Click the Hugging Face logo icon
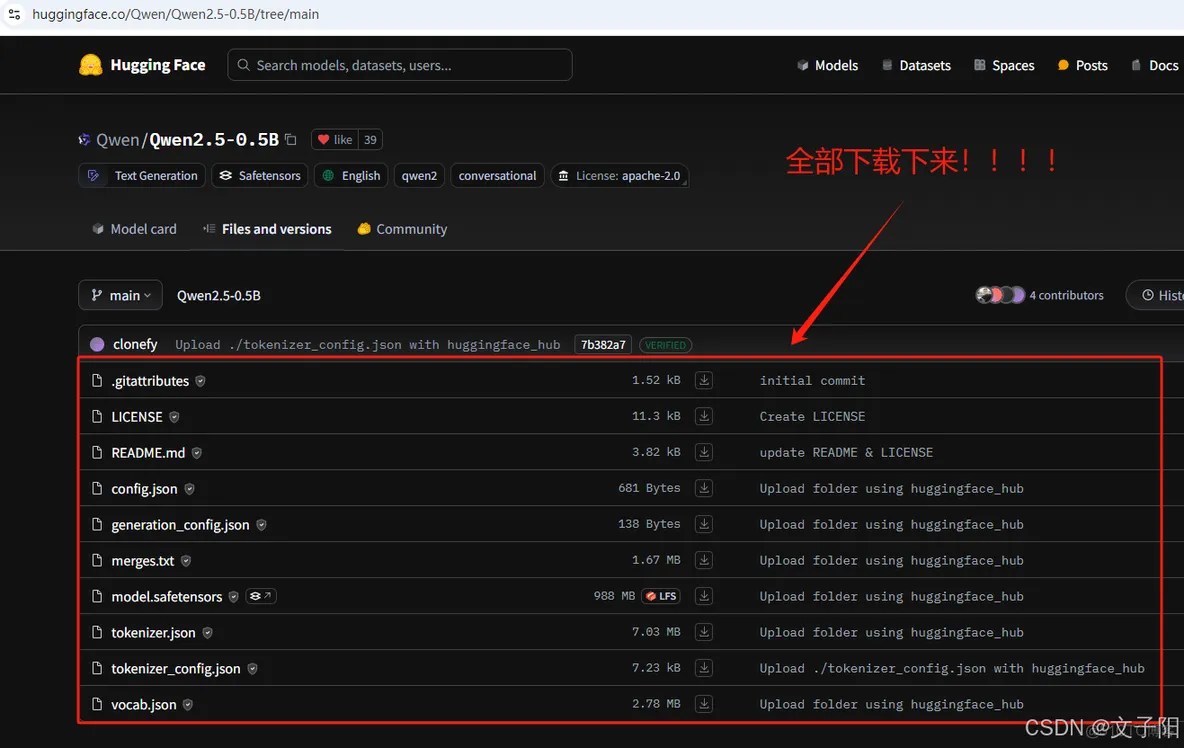Screen dimensions: 1184x748 click(x=90, y=64)
